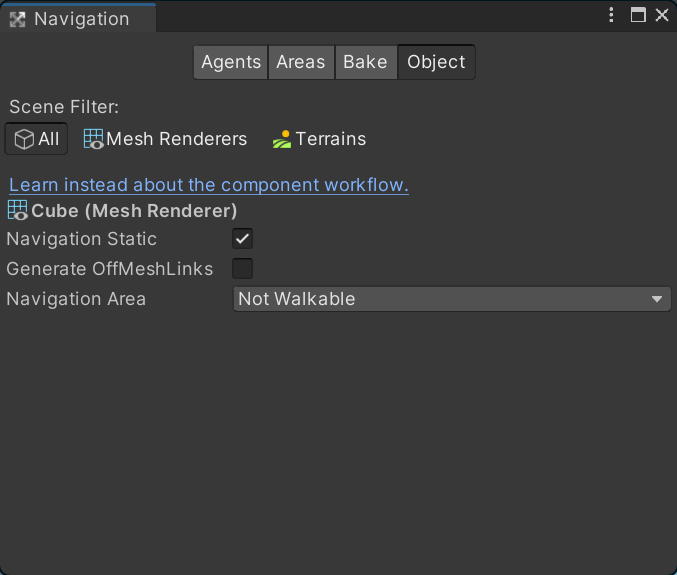Switch to the Areas tab
This screenshot has width=677, height=575.
click(301, 62)
